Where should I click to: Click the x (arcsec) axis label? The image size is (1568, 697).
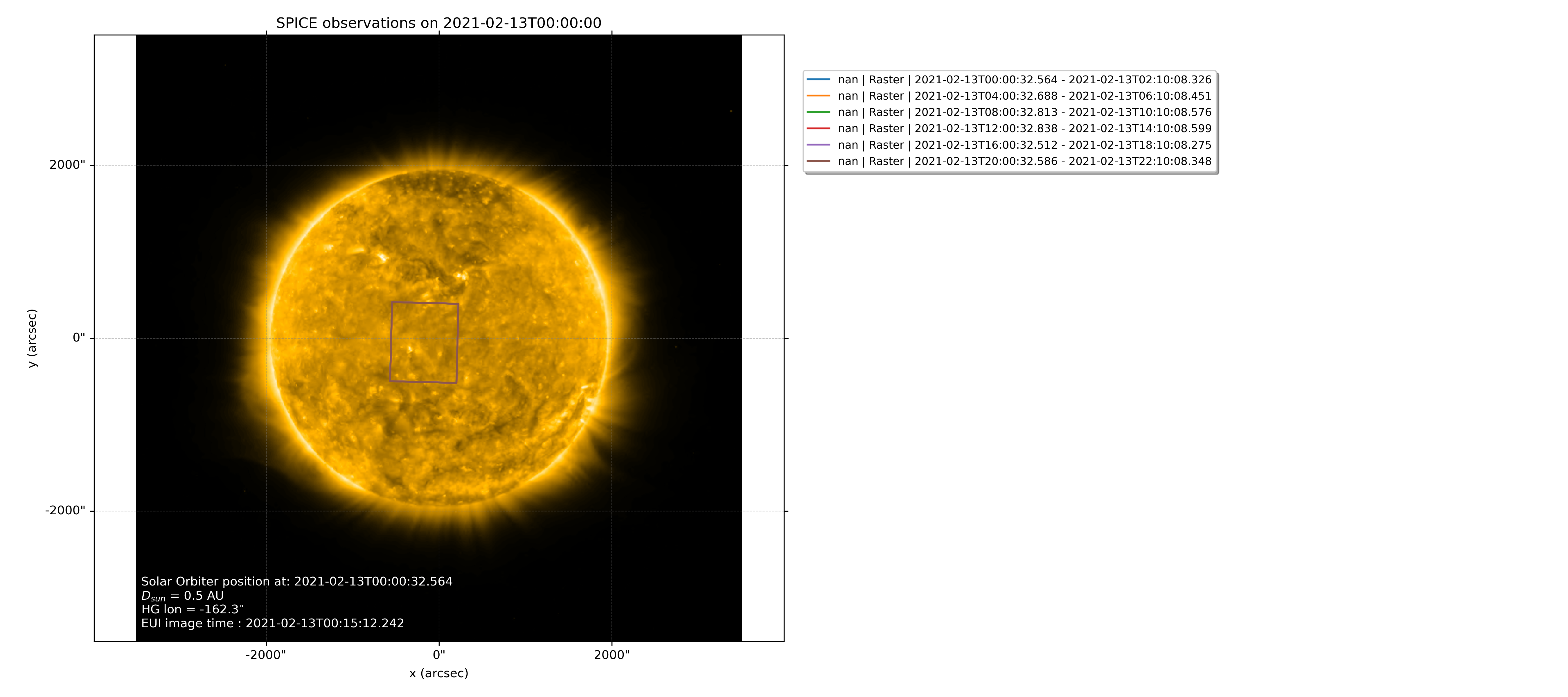438,673
